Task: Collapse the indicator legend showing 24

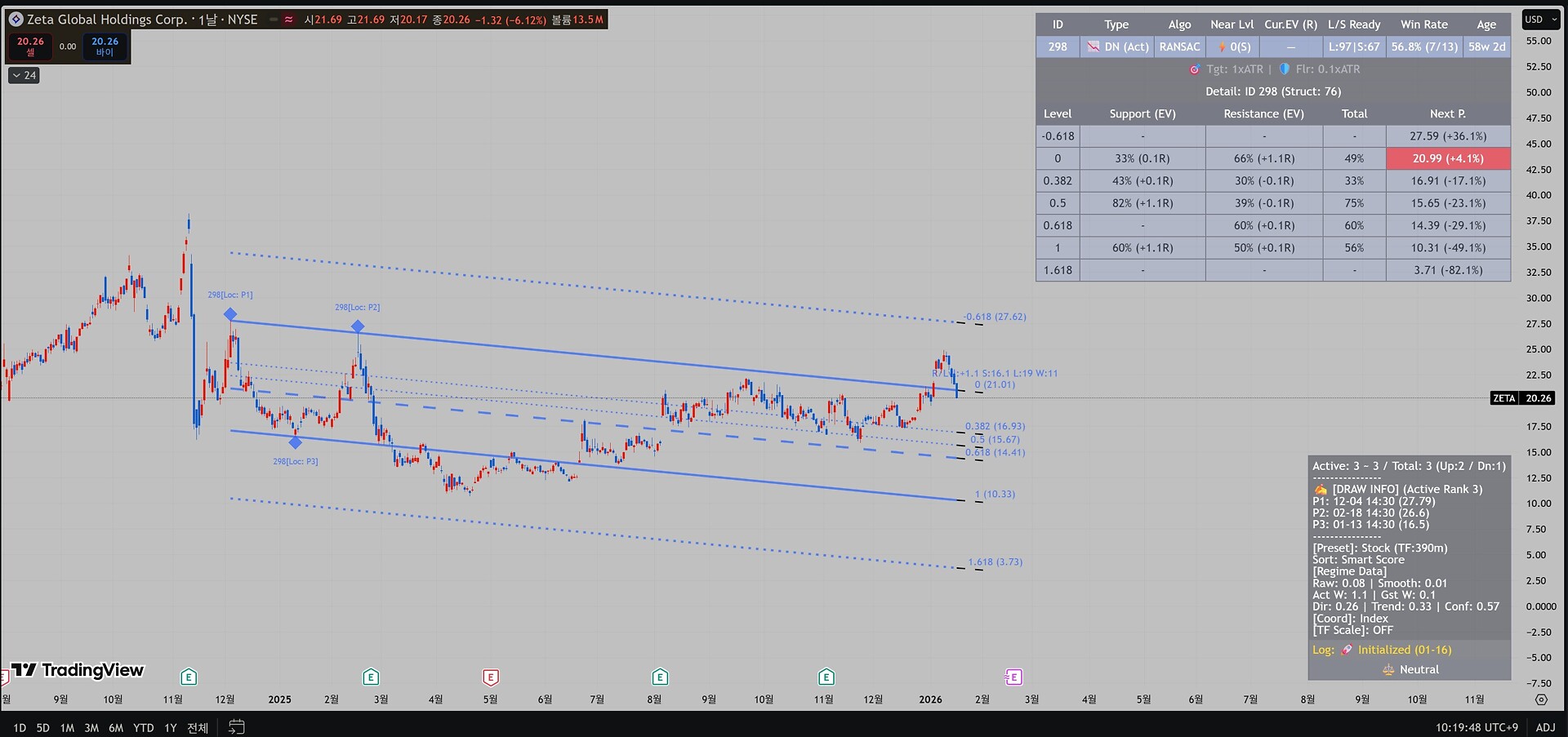Action: 24,75
